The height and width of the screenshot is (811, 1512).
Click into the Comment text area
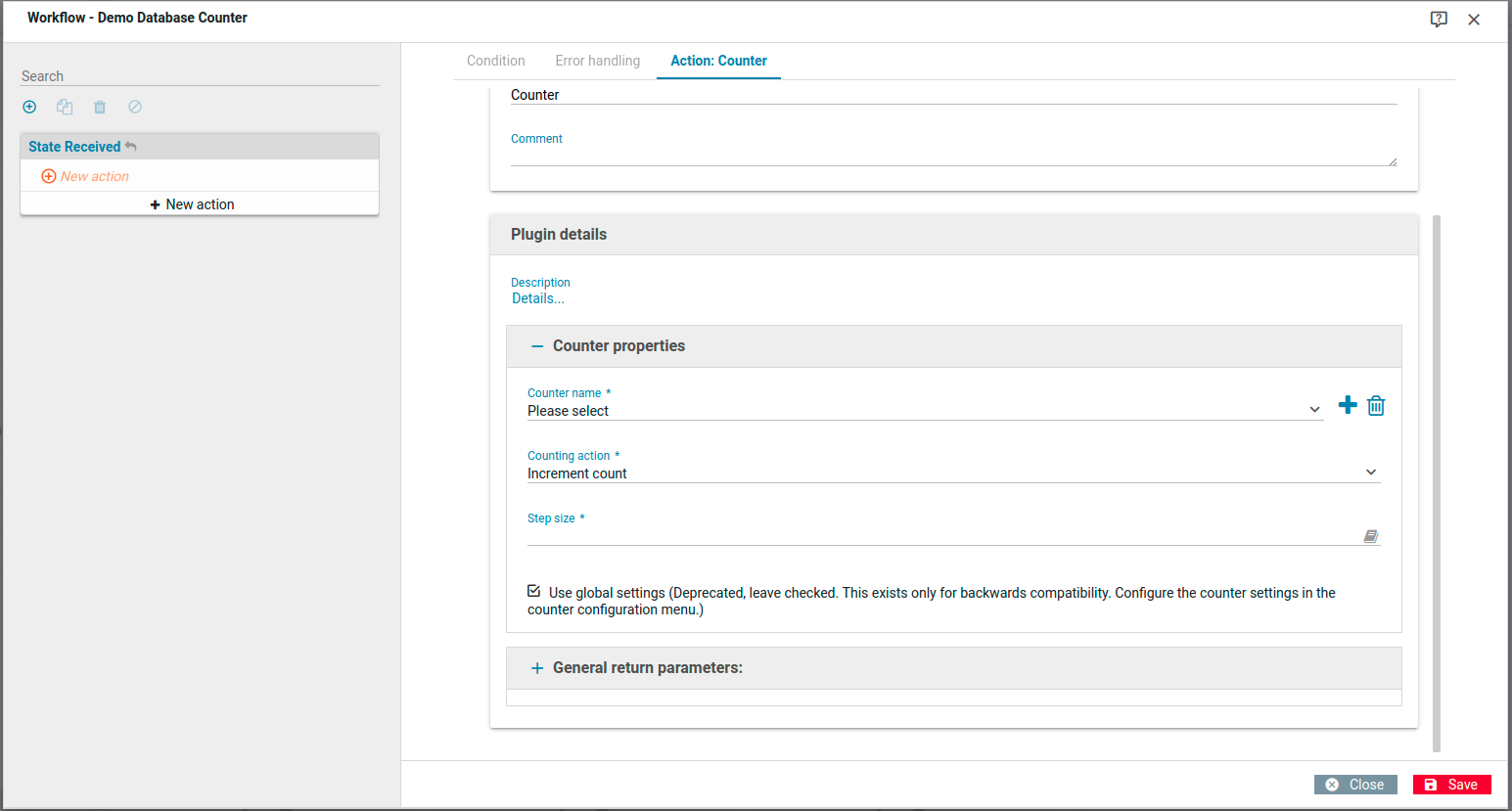tap(952, 156)
